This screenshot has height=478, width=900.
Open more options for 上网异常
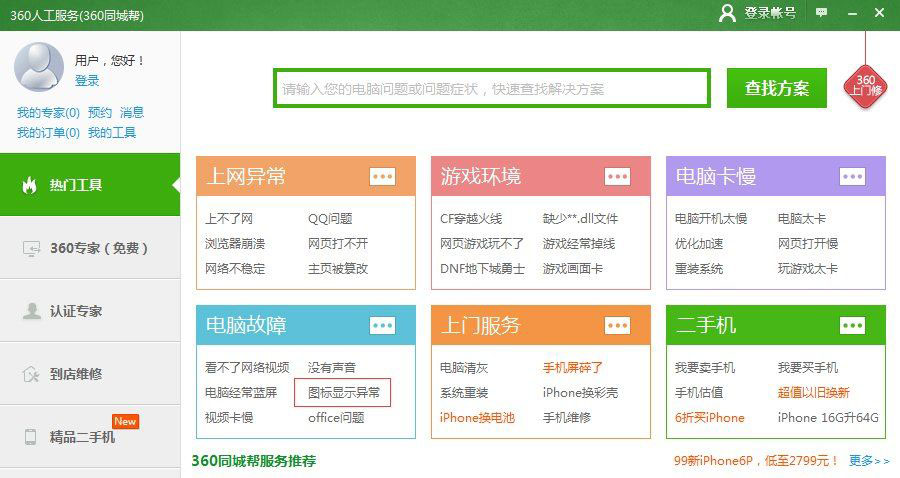point(382,176)
